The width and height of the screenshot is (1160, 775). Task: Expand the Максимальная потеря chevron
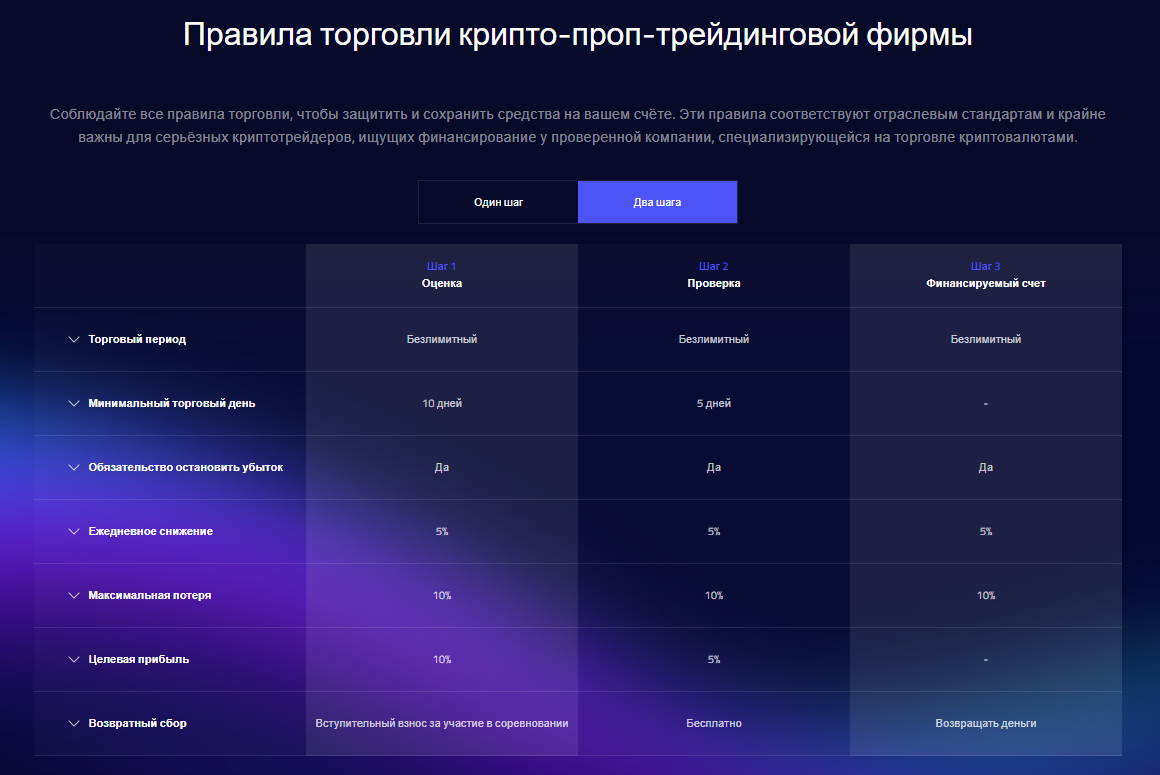[x=74, y=595]
